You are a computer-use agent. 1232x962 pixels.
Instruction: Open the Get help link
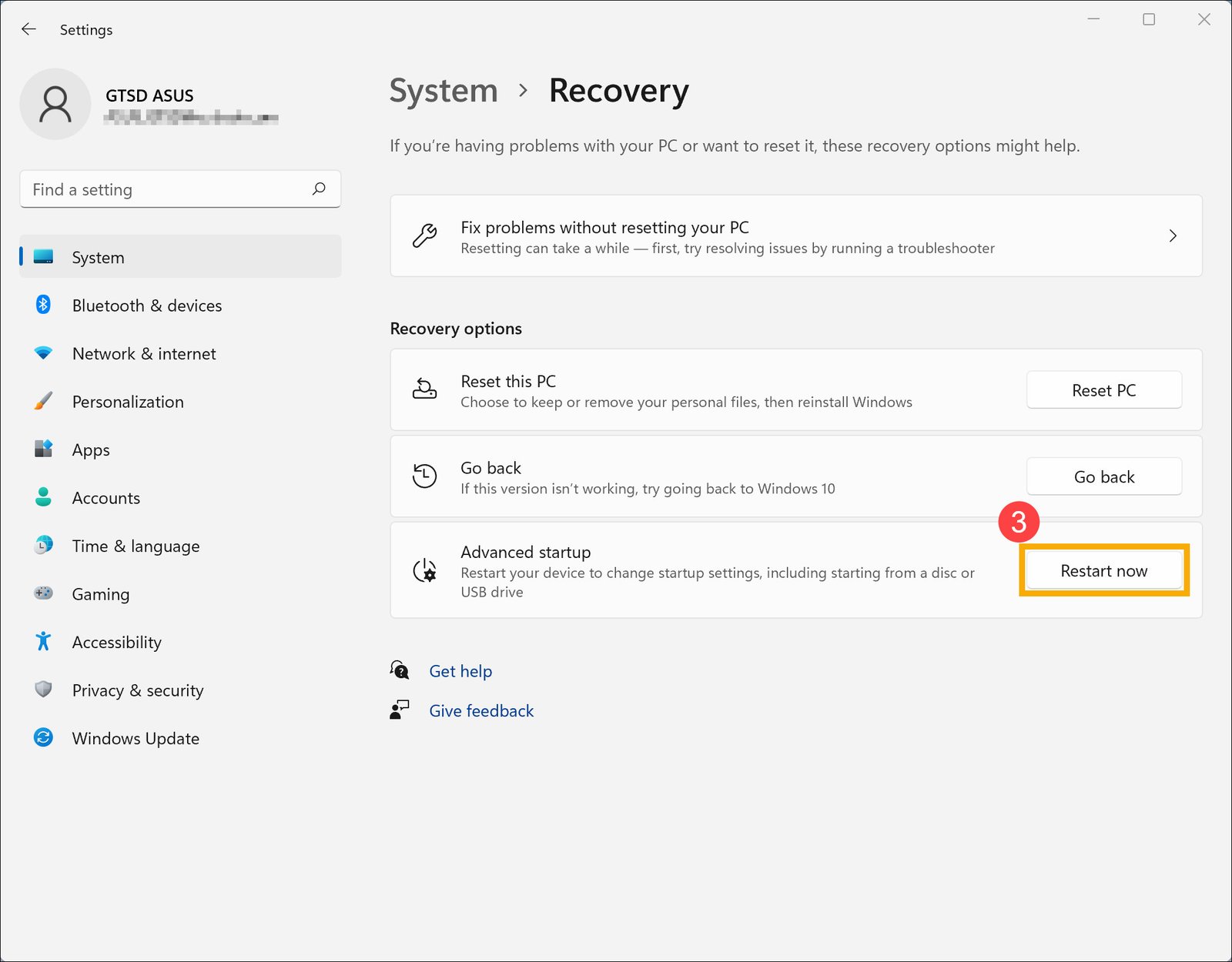pos(460,671)
